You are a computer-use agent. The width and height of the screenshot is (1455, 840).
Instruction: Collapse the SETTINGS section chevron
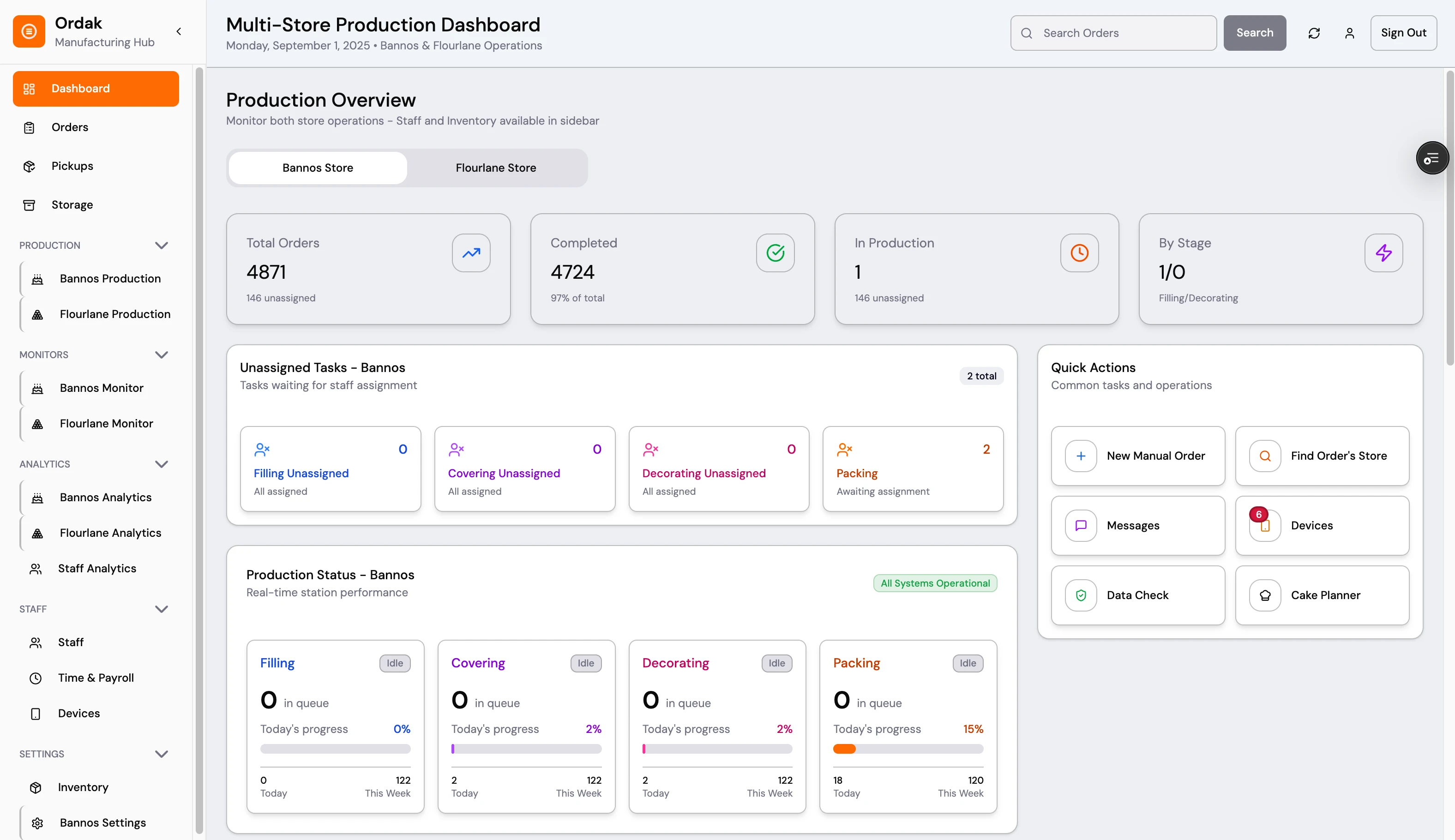(162, 754)
